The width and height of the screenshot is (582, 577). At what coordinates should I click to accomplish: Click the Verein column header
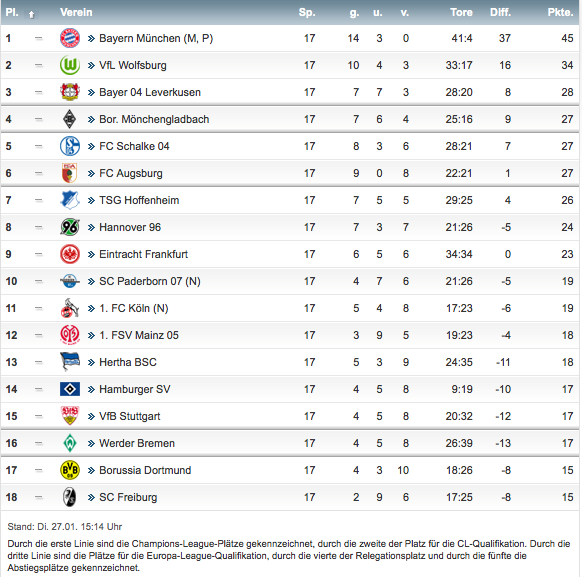[76, 12]
